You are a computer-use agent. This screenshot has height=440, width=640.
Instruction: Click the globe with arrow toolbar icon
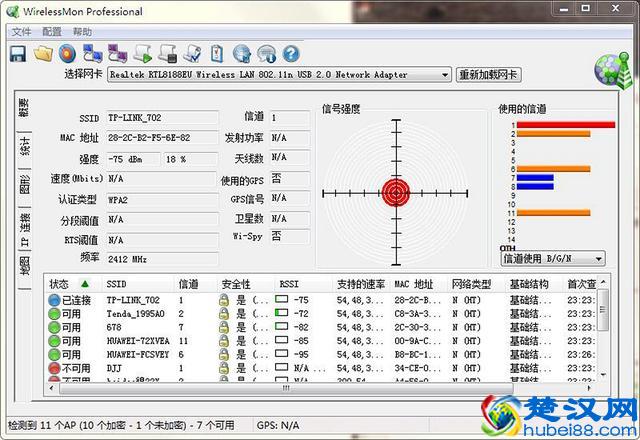click(242, 53)
